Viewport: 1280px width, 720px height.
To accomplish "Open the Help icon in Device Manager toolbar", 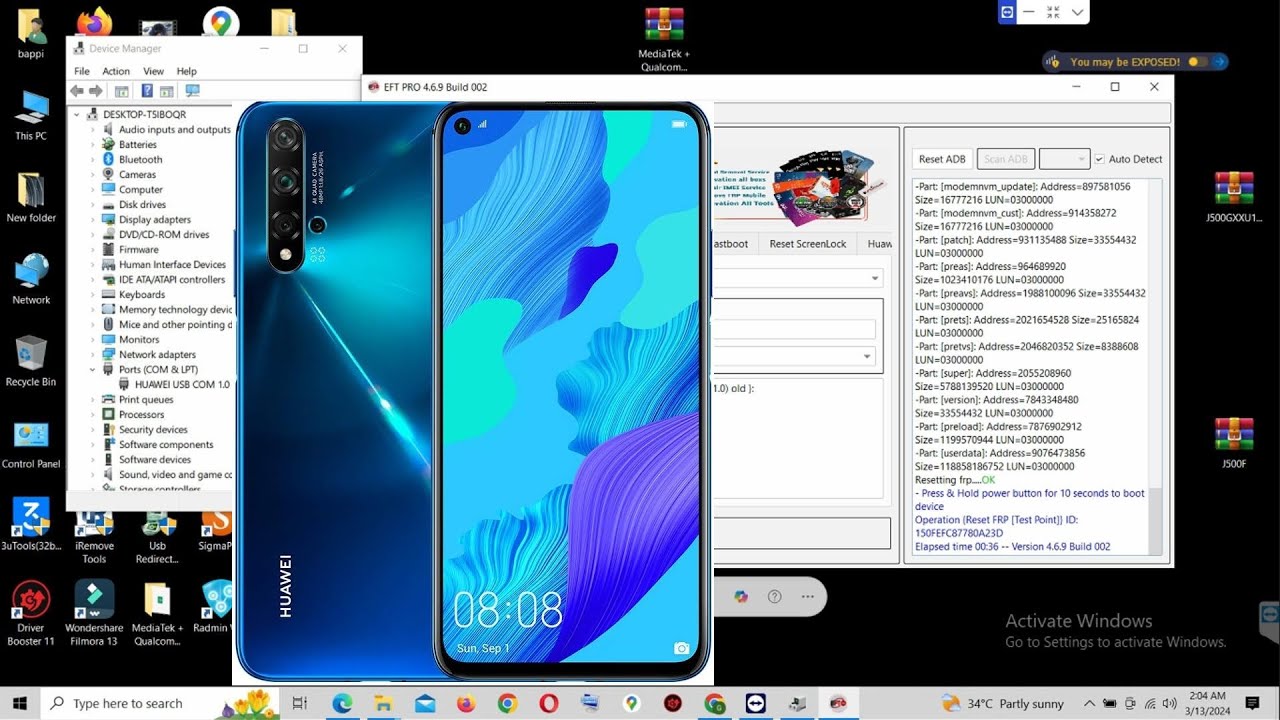I will coord(147,91).
